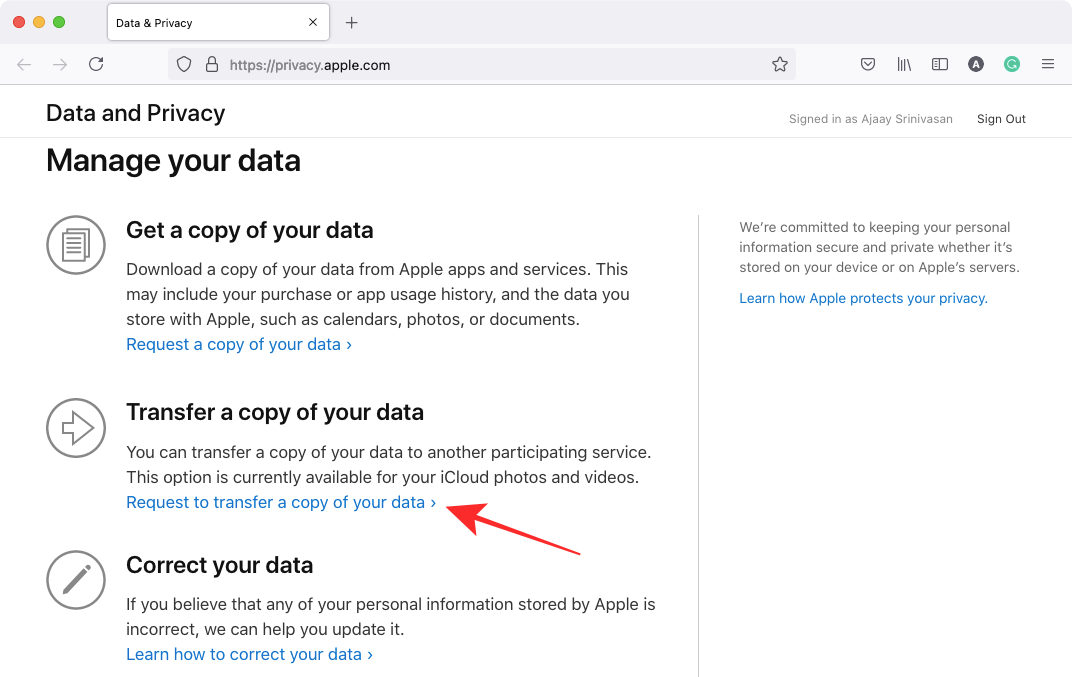Click the red window close button
1072x677 pixels.
pos(19,22)
